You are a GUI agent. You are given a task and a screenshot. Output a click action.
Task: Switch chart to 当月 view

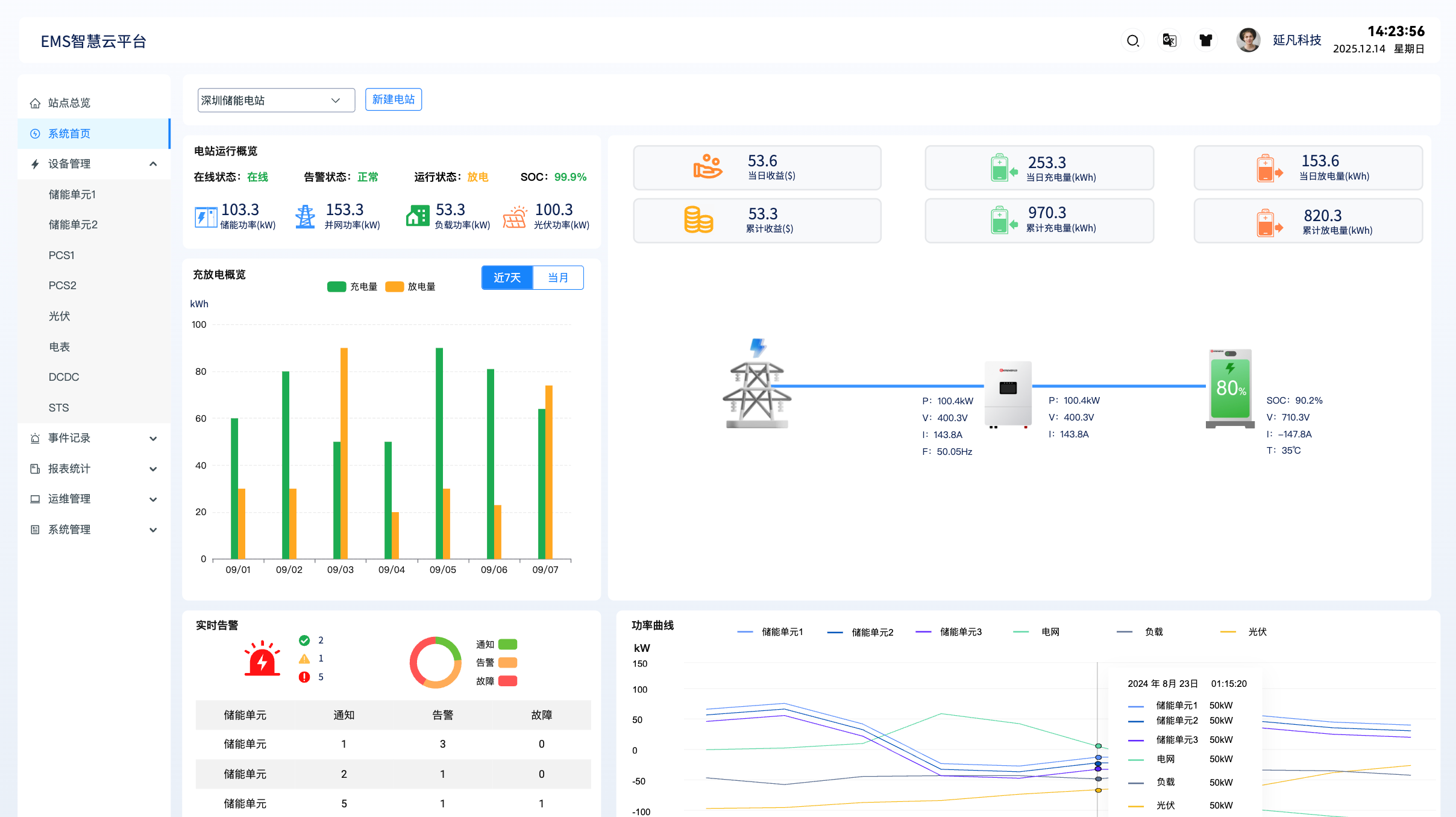click(558, 278)
